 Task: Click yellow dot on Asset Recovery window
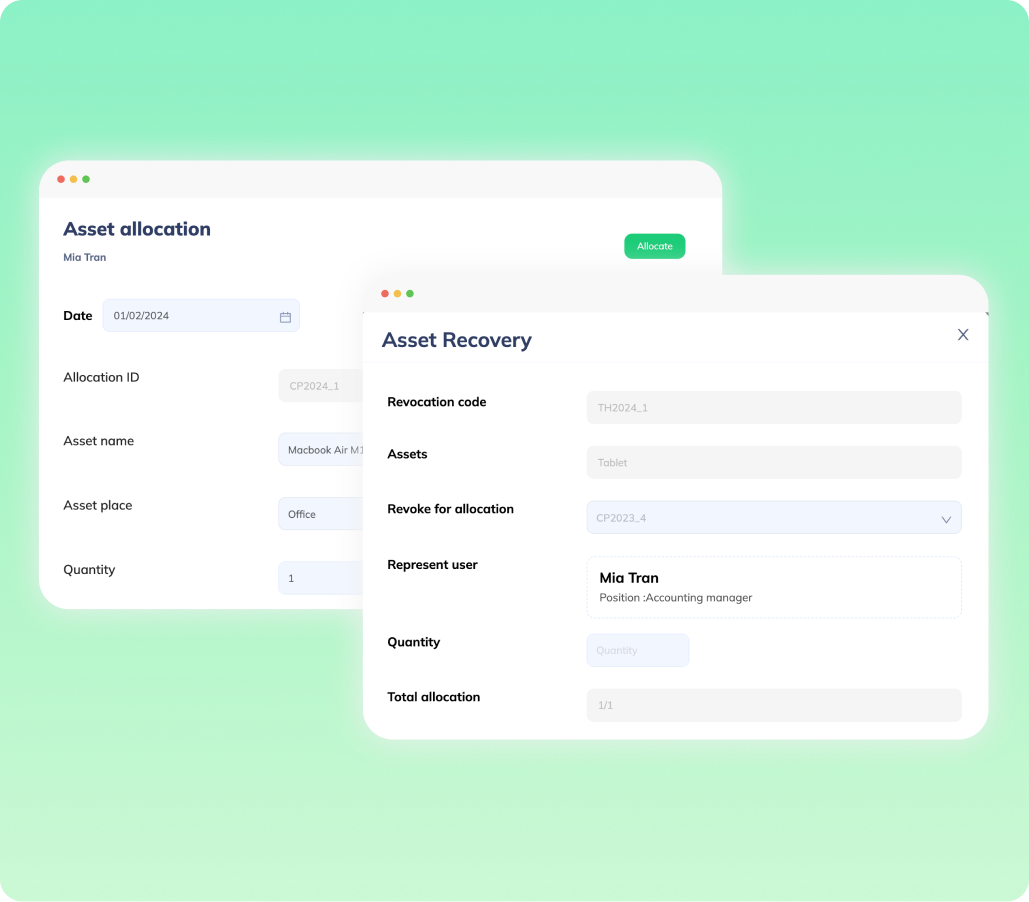point(397,293)
